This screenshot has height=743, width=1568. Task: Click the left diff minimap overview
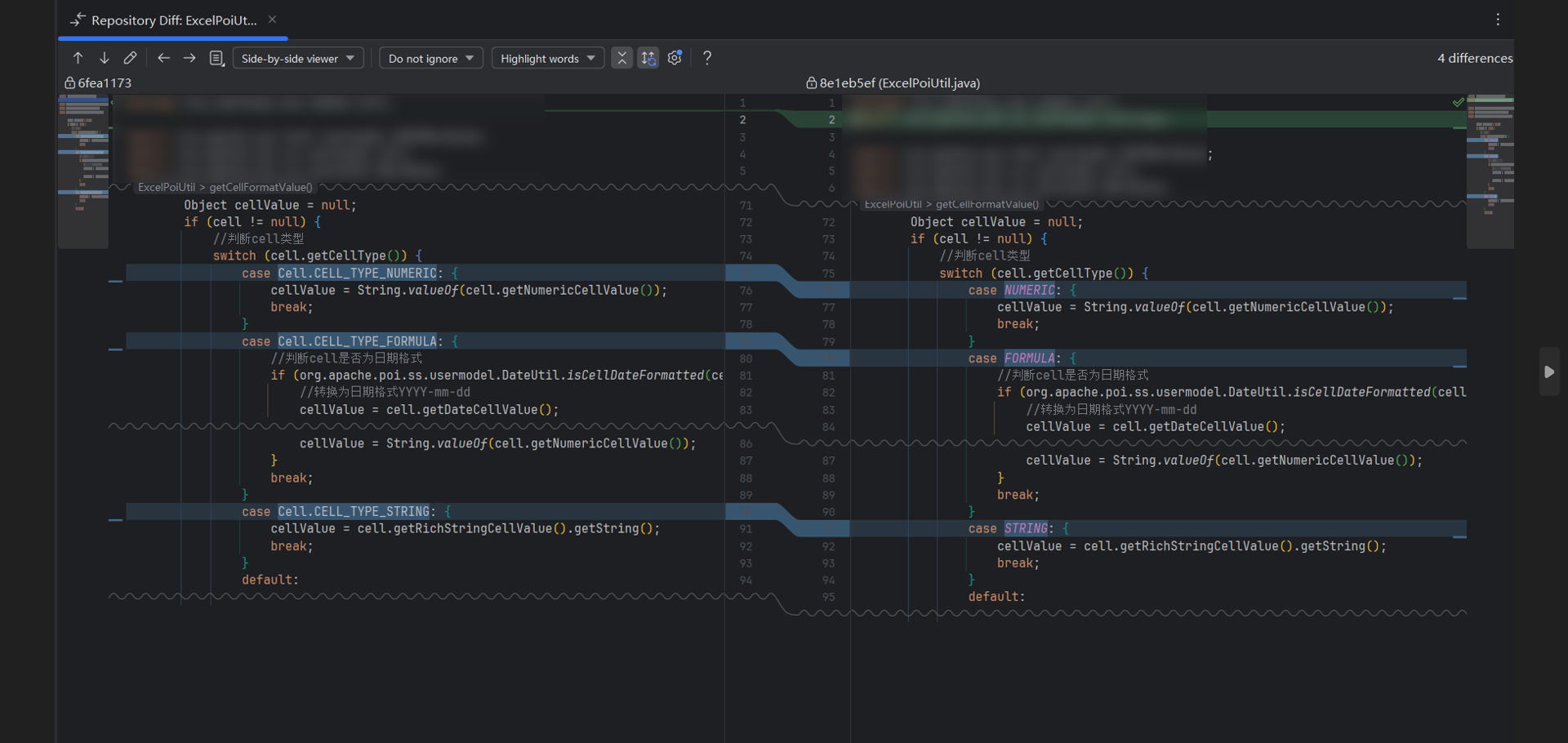point(83,171)
